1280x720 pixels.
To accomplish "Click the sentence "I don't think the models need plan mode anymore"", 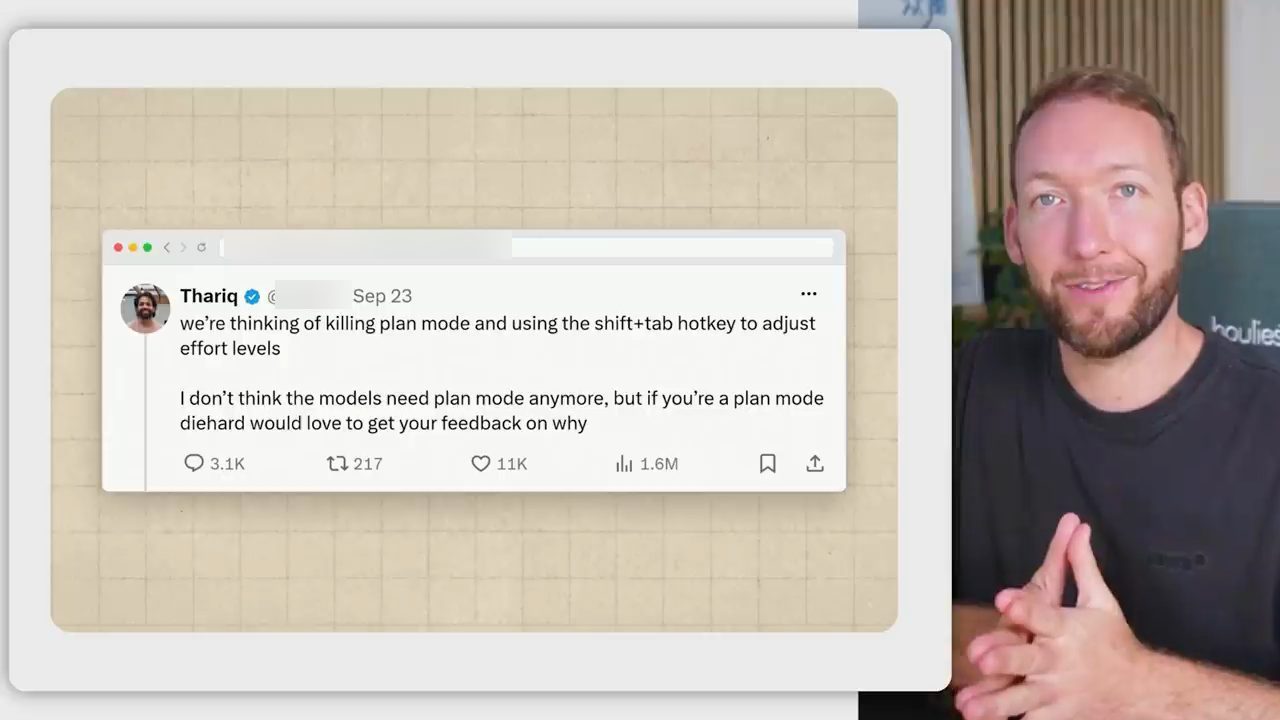I will (x=394, y=398).
